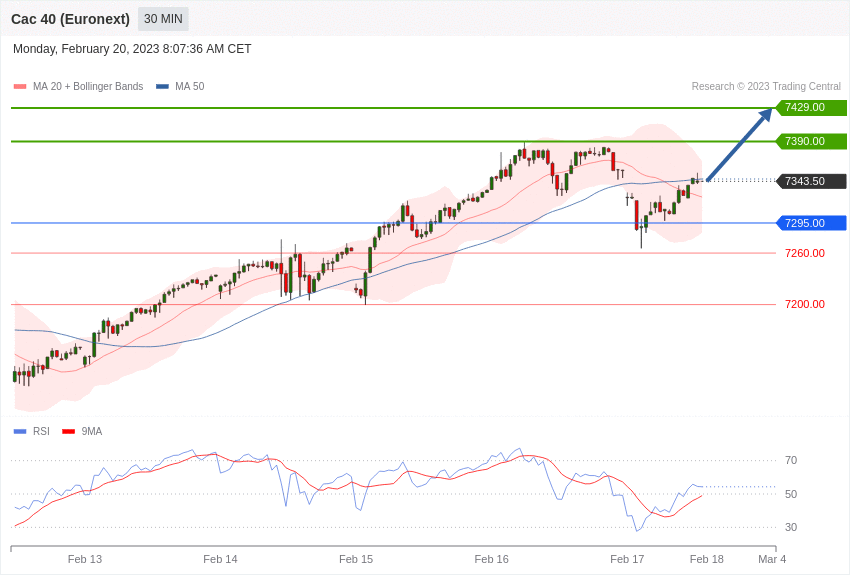Toggle the MA 50 legend entry

(181, 87)
